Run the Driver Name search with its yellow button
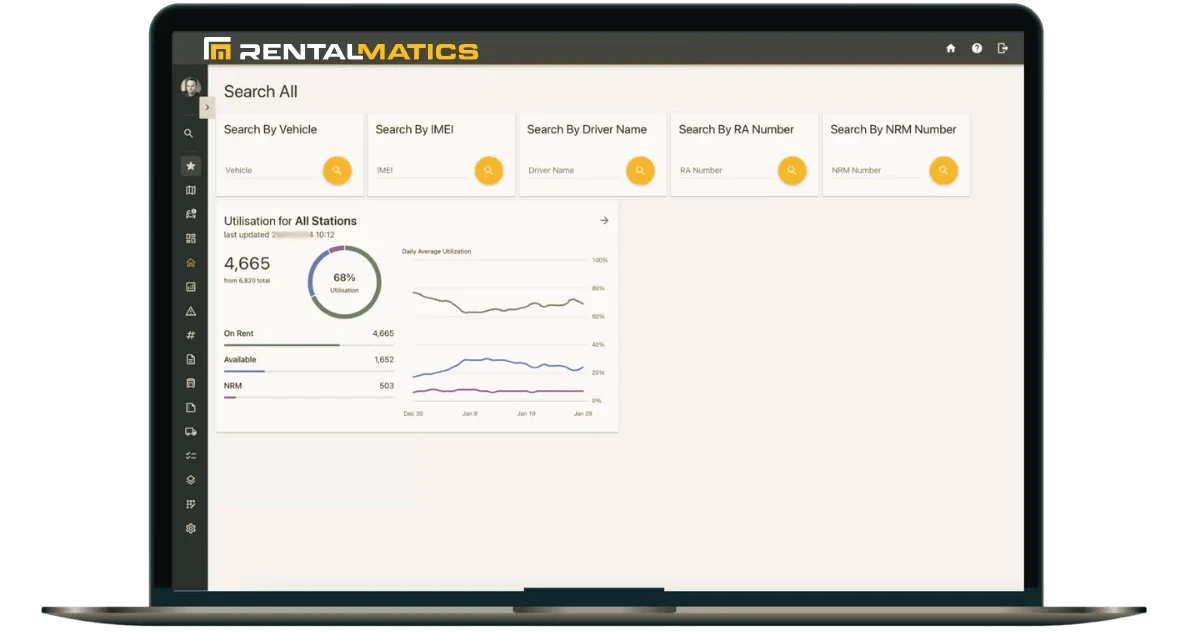The image size is (1200, 633). (641, 170)
